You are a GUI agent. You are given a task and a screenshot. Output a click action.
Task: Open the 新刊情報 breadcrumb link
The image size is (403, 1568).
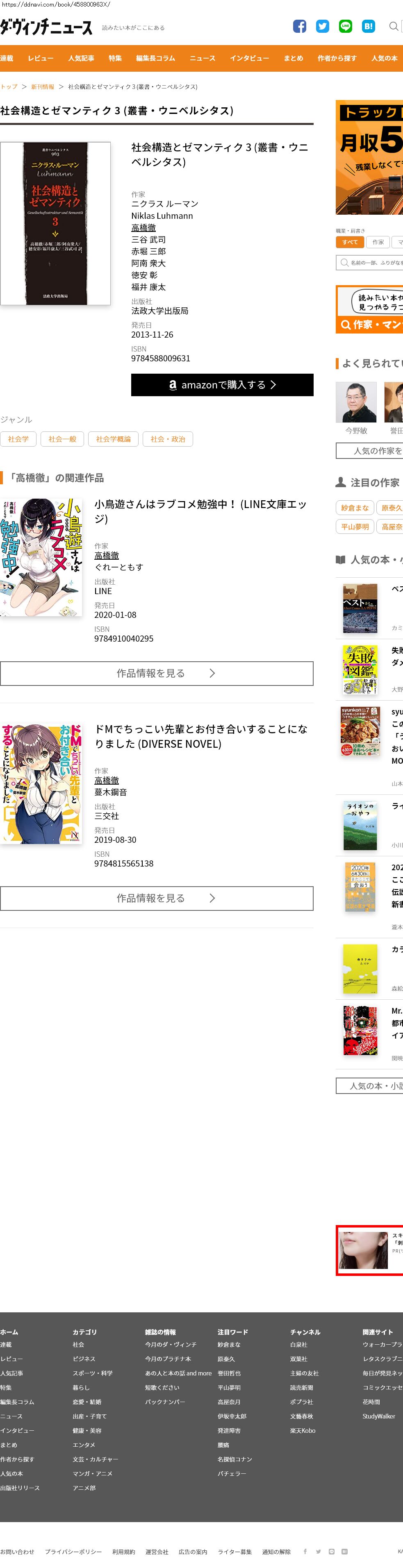coord(43,87)
